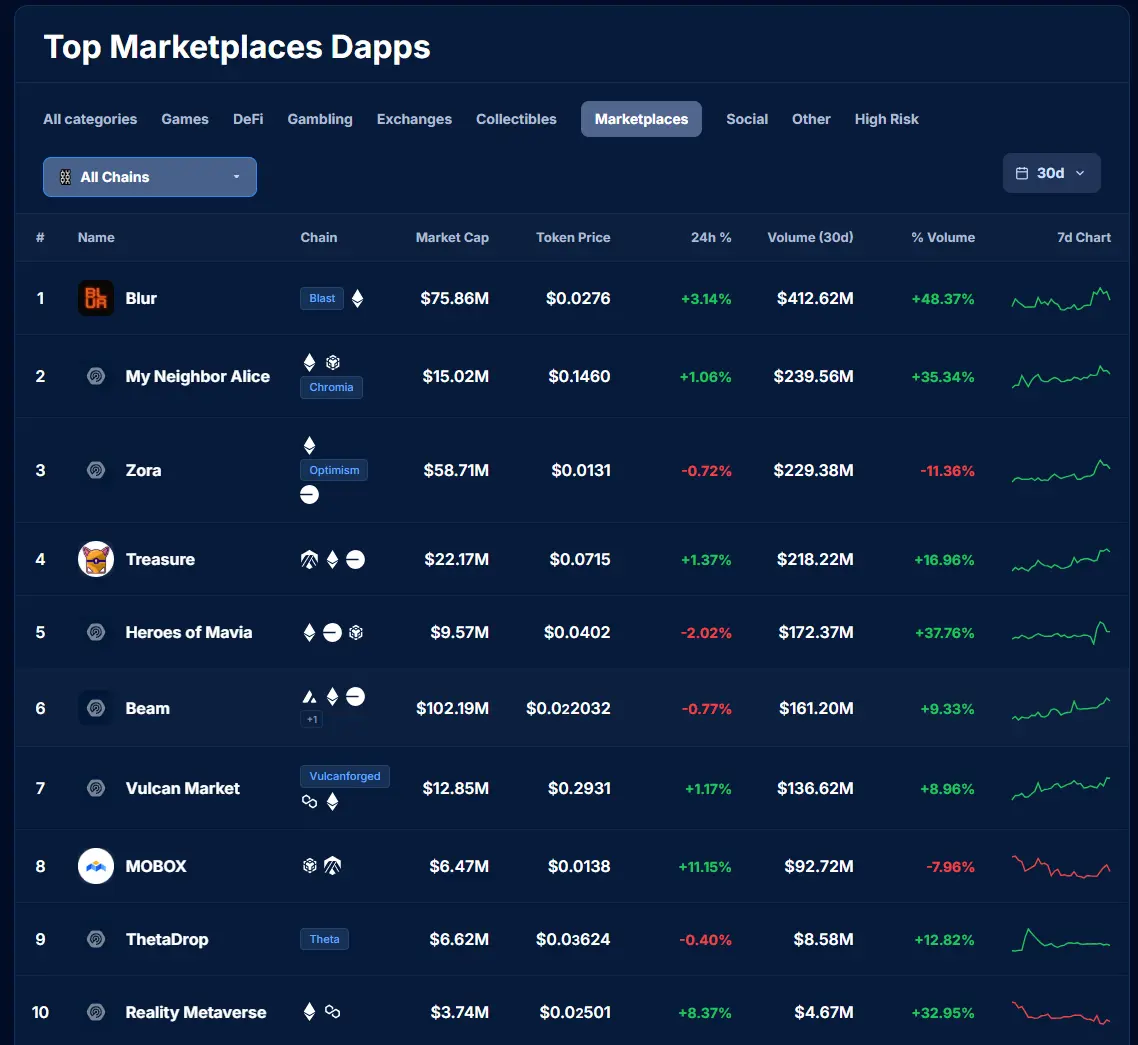Open the All Chains dropdown
The image size is (1138, 1045).
click(x=150, y=177)
